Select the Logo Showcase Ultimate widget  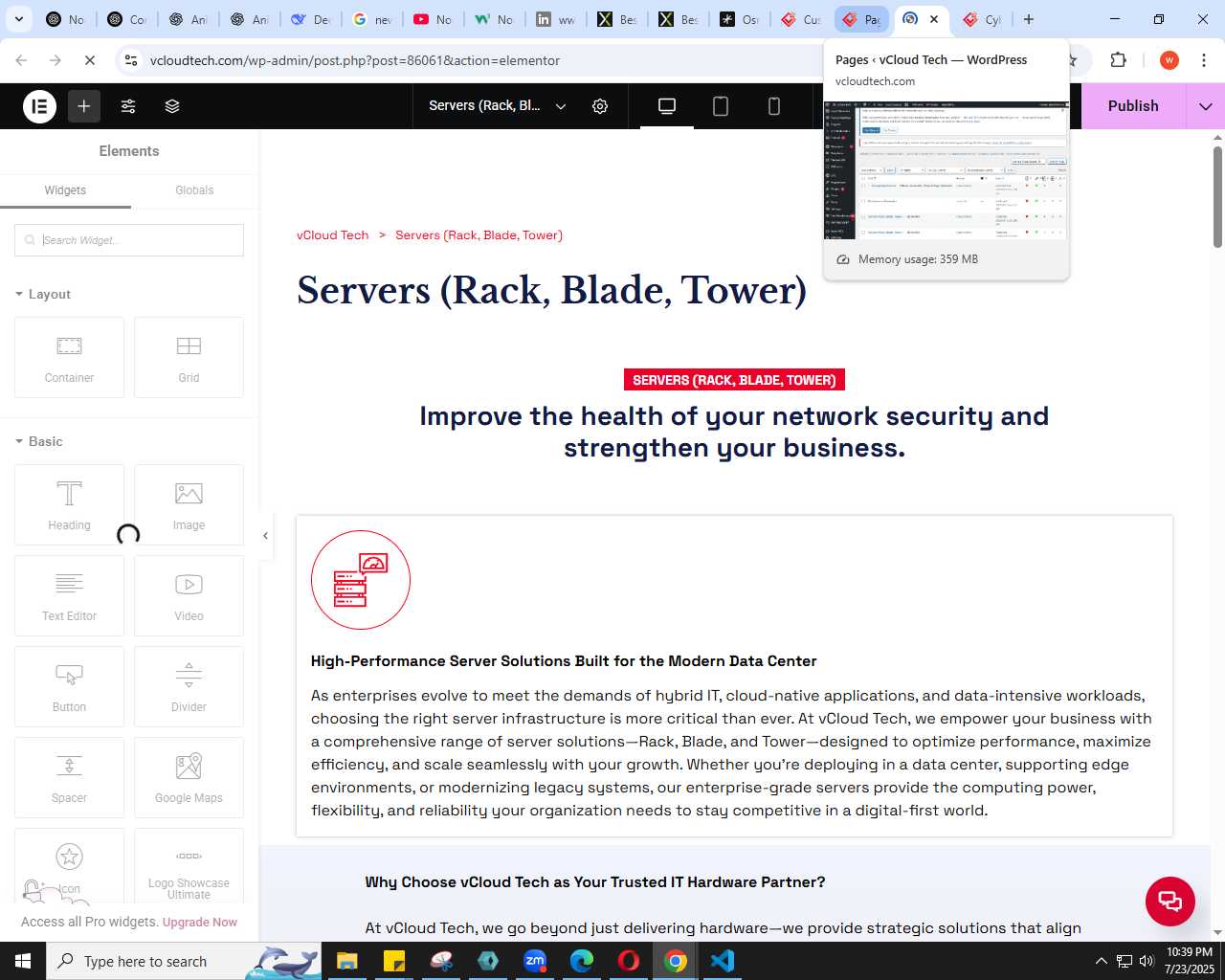189,866
